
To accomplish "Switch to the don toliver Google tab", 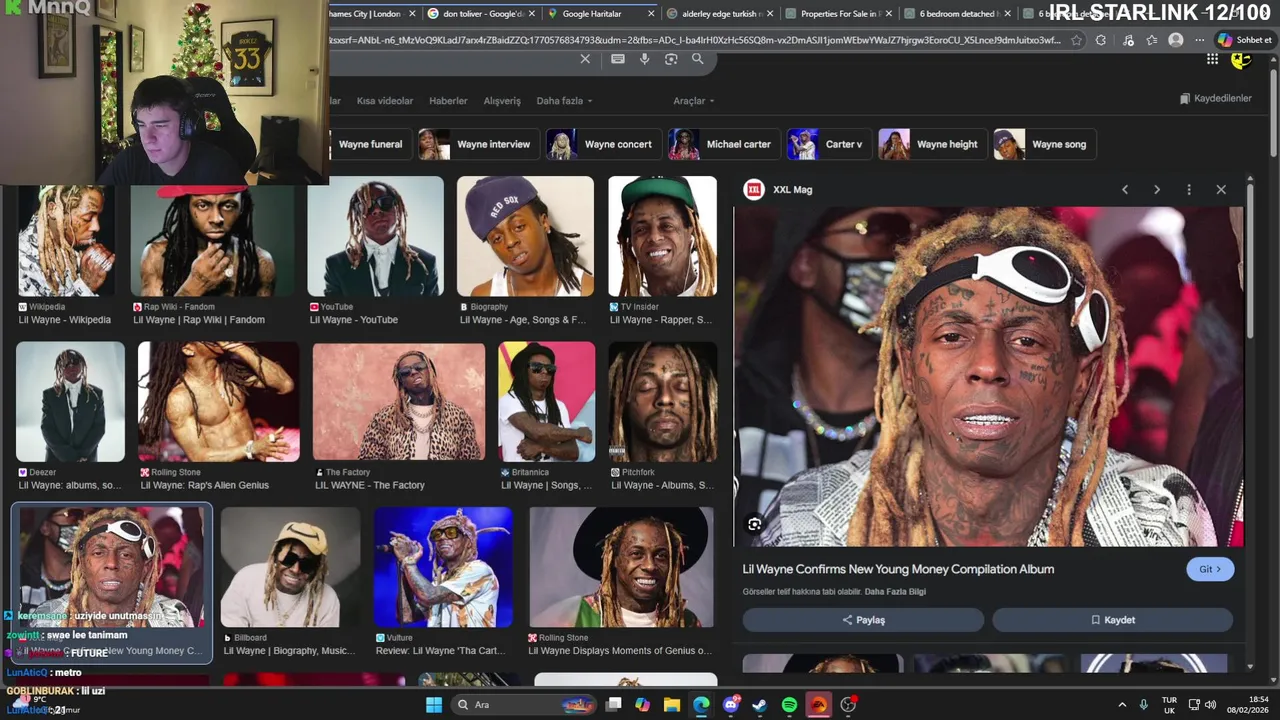I will point(480,14).
